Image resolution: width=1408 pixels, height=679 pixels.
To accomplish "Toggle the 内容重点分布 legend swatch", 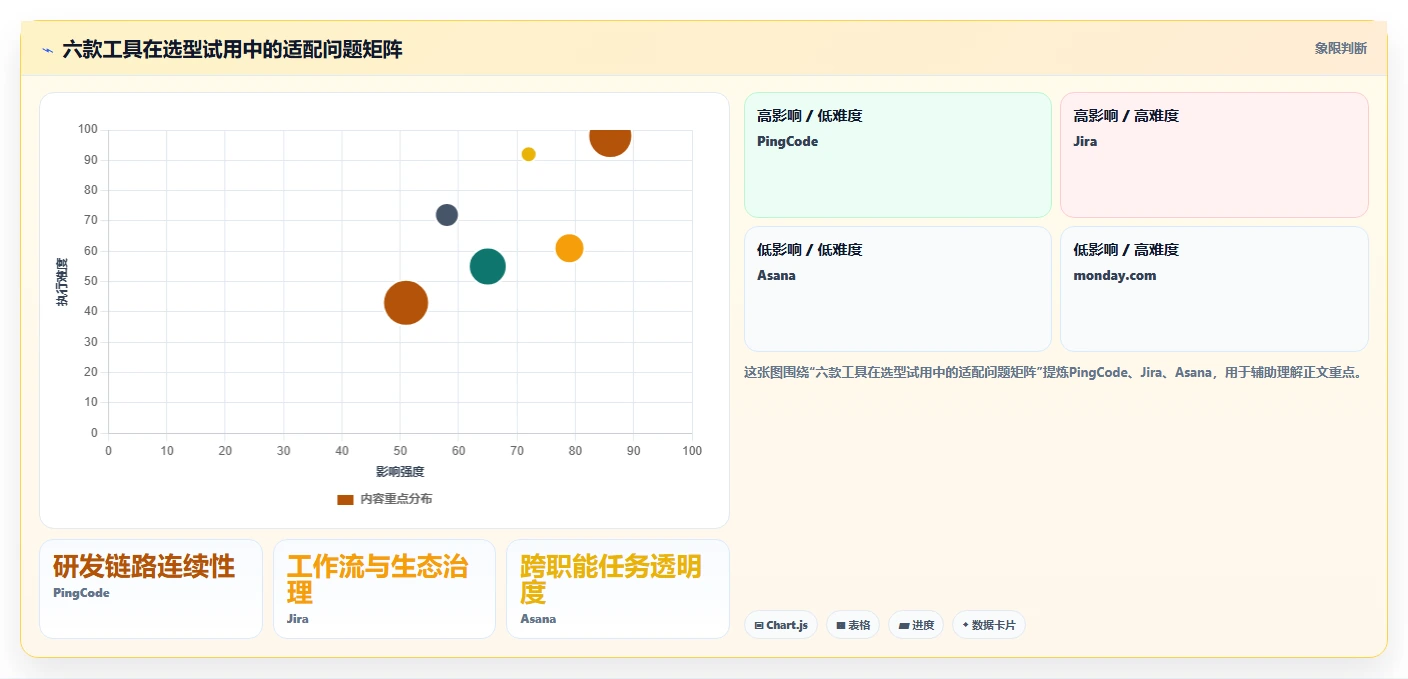I will [x=345, y=499].
